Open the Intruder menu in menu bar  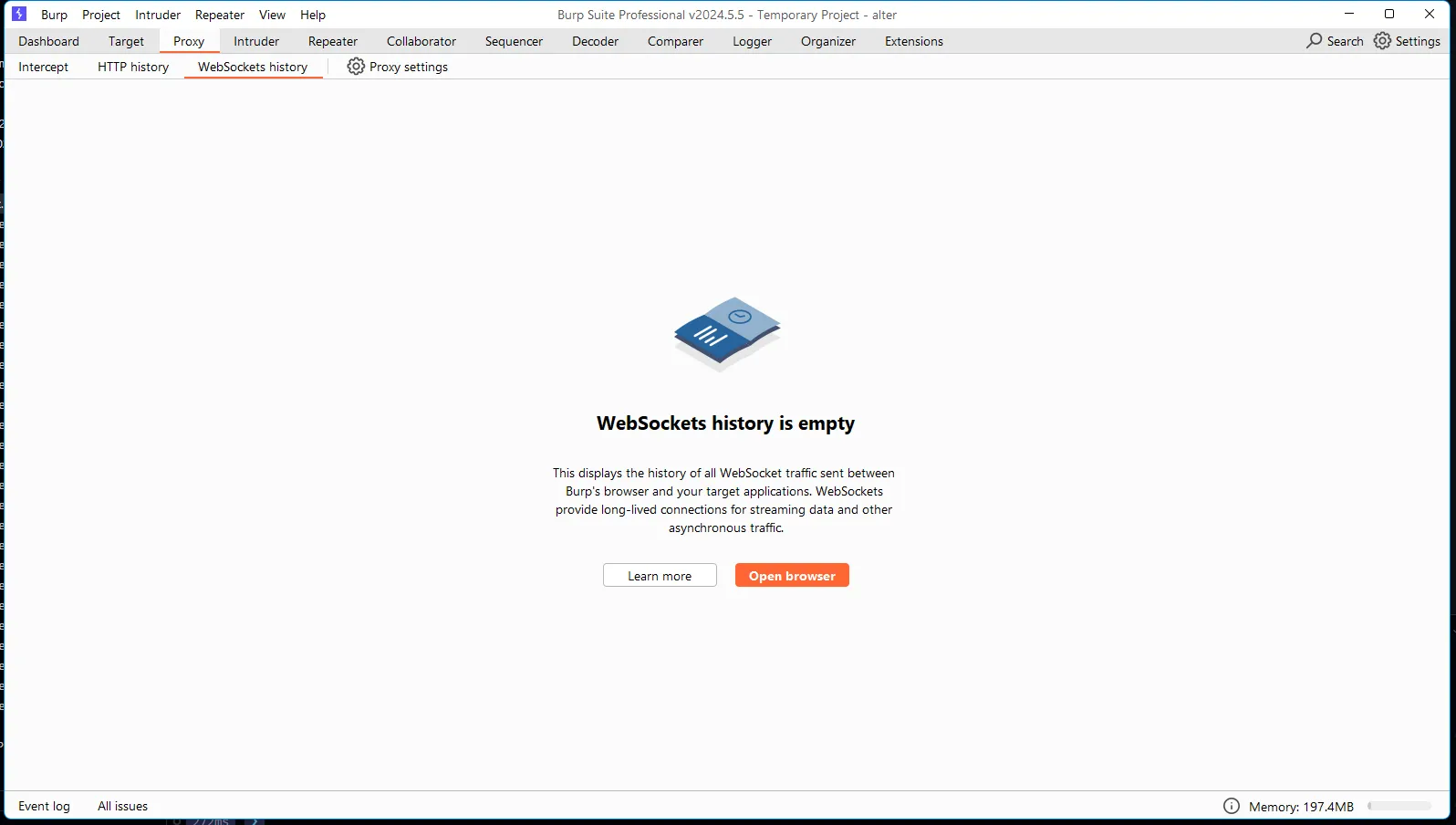point(158,15)
